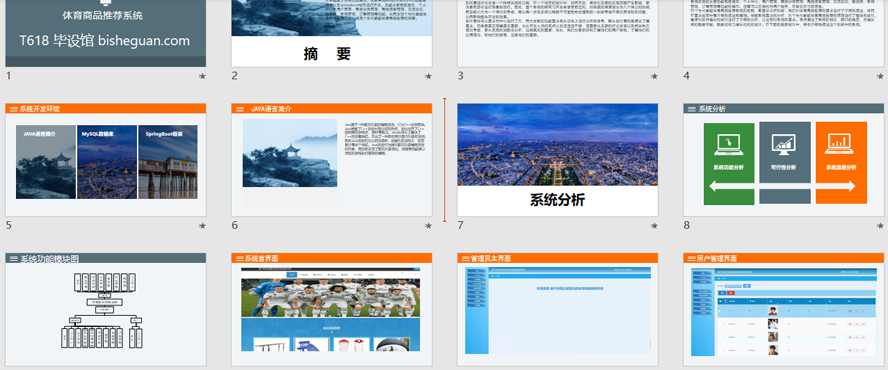Screen dimensions: 888x370
Task: Select the 系统分析 slide with three colored tiles
Action: coord(784,160)
